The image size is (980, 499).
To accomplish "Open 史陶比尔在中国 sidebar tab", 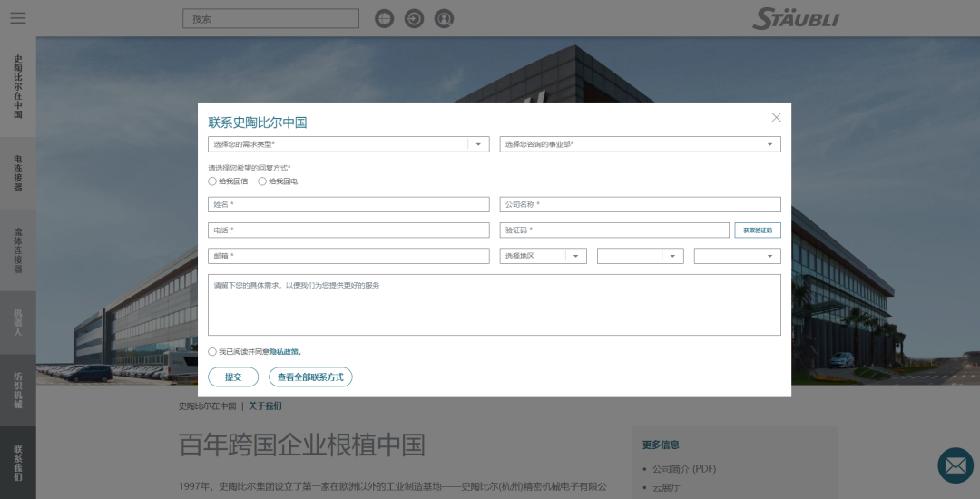I will 18,86.
